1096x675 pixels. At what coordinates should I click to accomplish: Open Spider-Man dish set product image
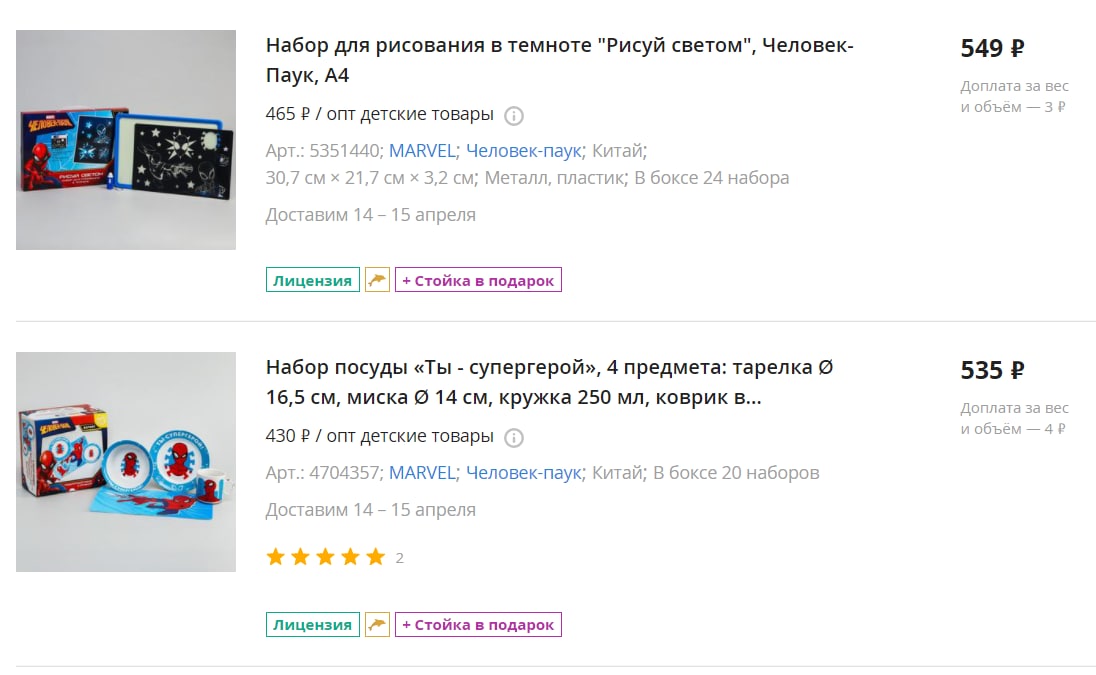point(126,462)
